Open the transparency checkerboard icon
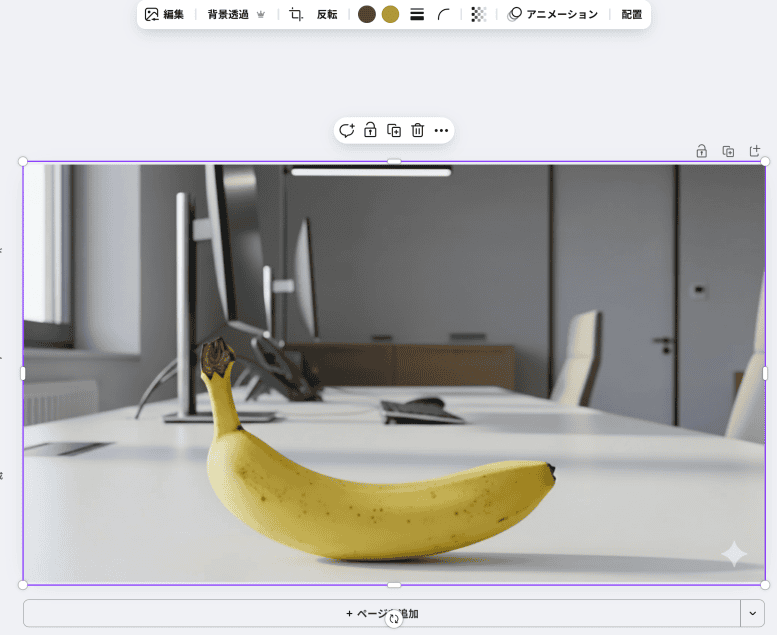 point(479,15)
